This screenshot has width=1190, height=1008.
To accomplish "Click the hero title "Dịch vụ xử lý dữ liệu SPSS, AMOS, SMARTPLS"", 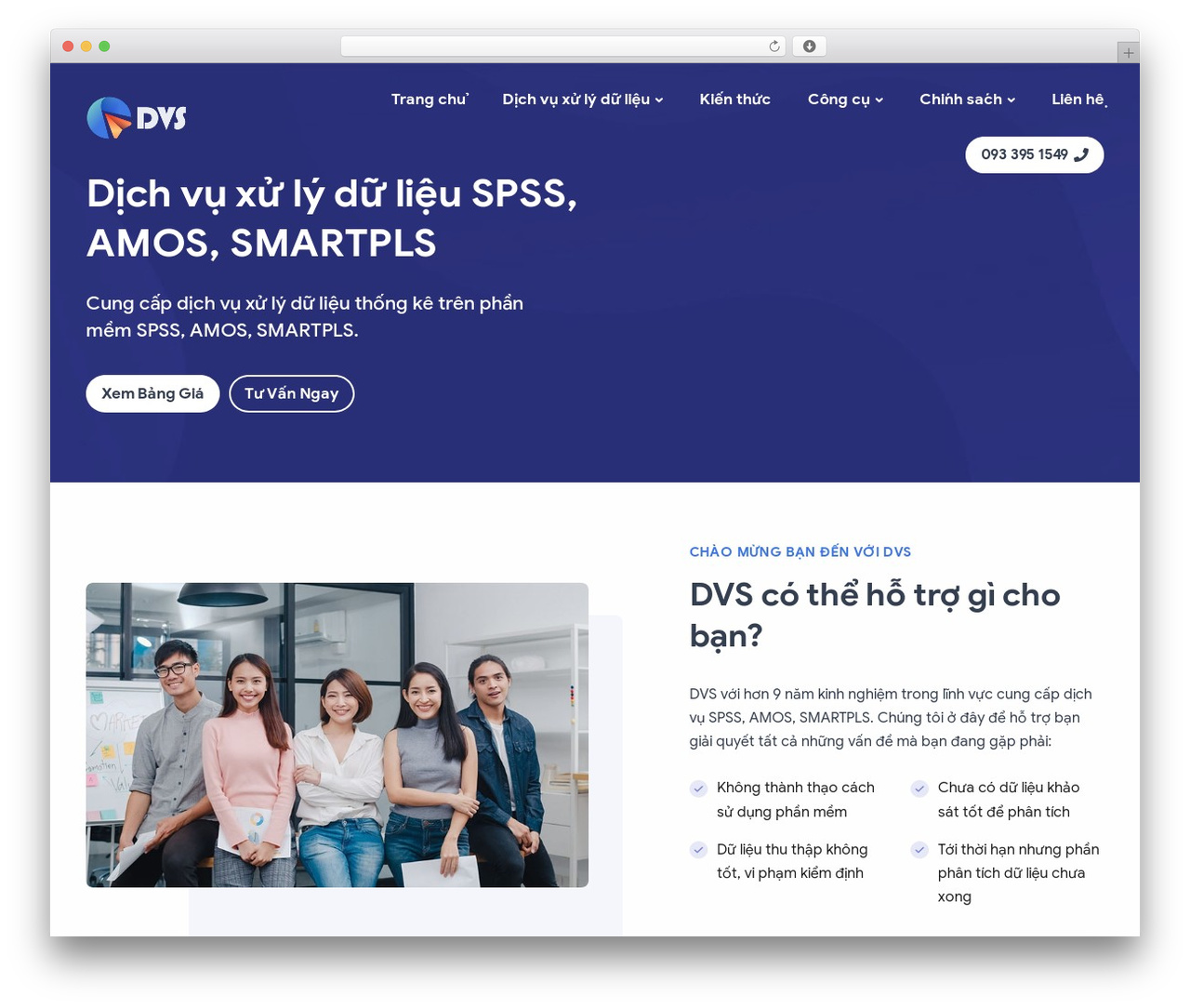I will pyautogui.click(x=332, y=219).
